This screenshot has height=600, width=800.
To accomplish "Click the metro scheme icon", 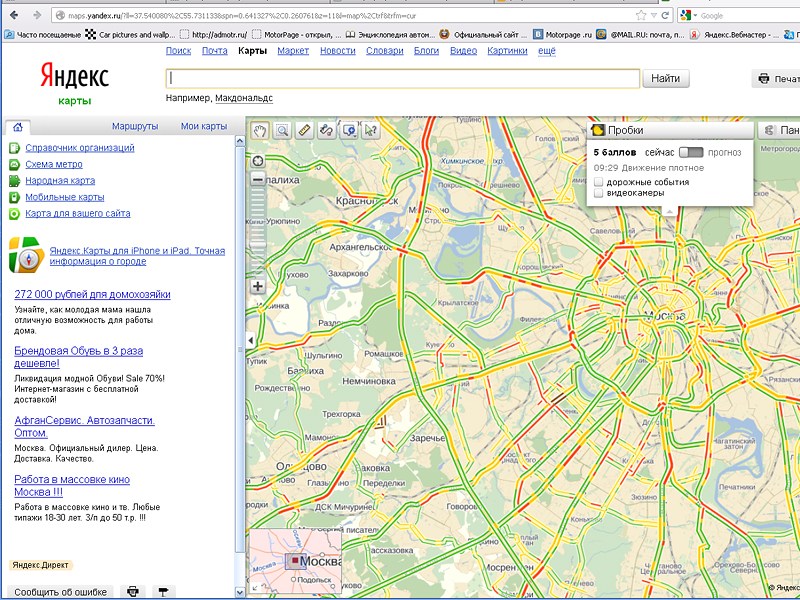I will [x=14, y=164].
